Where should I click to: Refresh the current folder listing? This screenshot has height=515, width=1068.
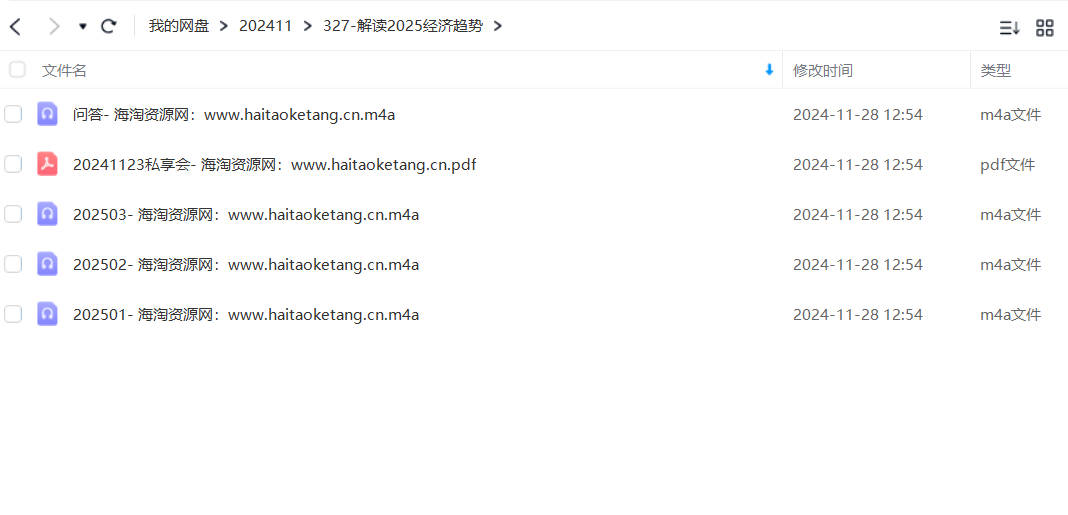[108, 27]
